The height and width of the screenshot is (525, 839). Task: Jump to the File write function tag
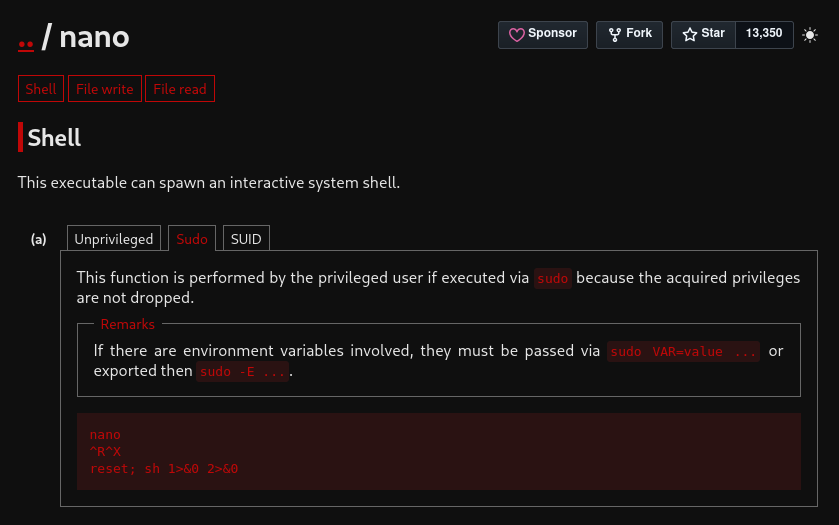pyautogui.click(x=105, y=89)
